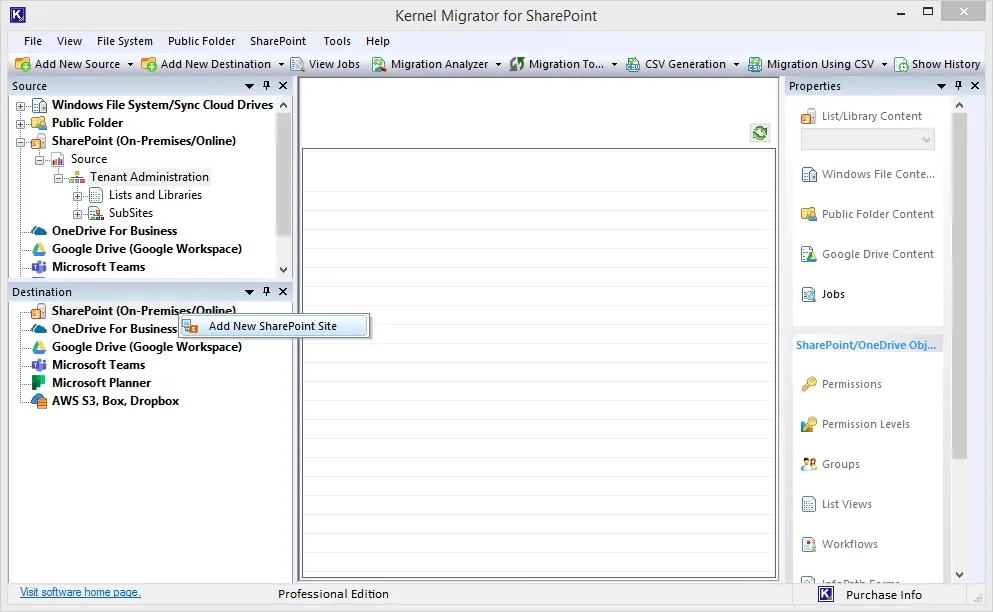
Task: Close the Properties panel
Action: 975,86
